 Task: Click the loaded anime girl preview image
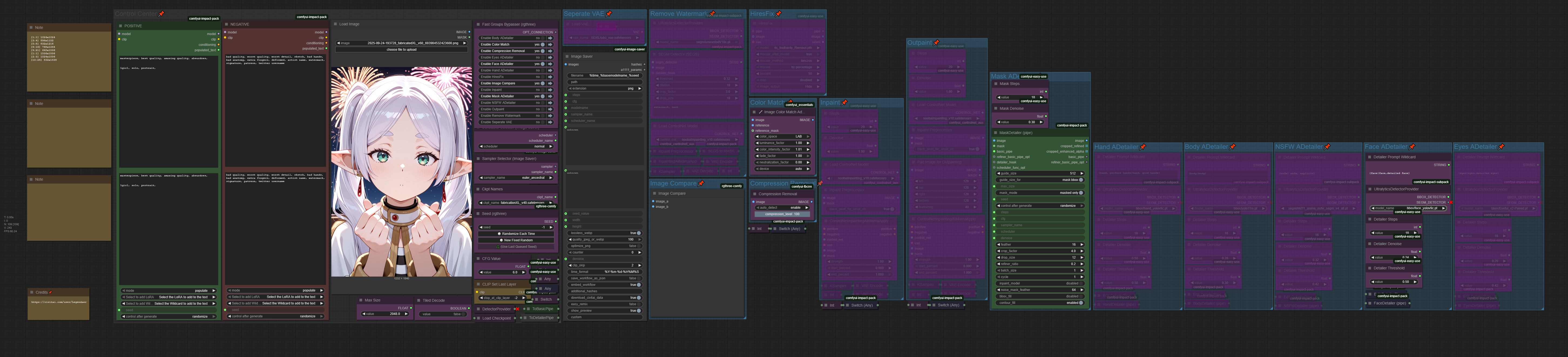[x=402, y=171]
